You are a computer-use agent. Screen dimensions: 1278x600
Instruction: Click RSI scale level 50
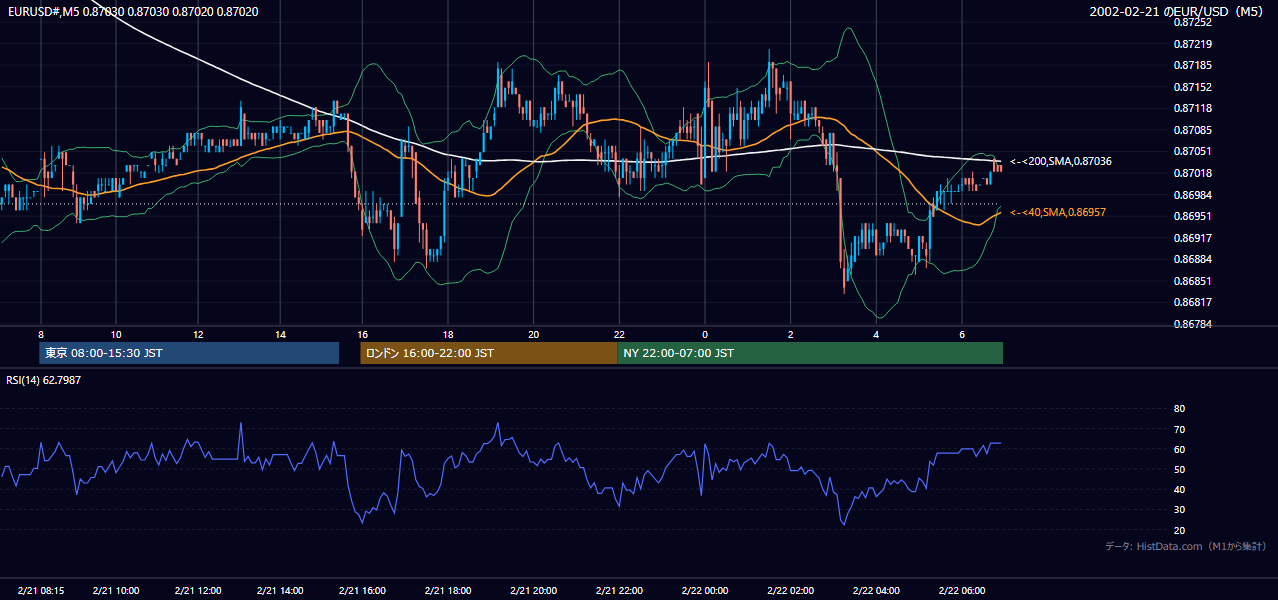[1179, 470]
